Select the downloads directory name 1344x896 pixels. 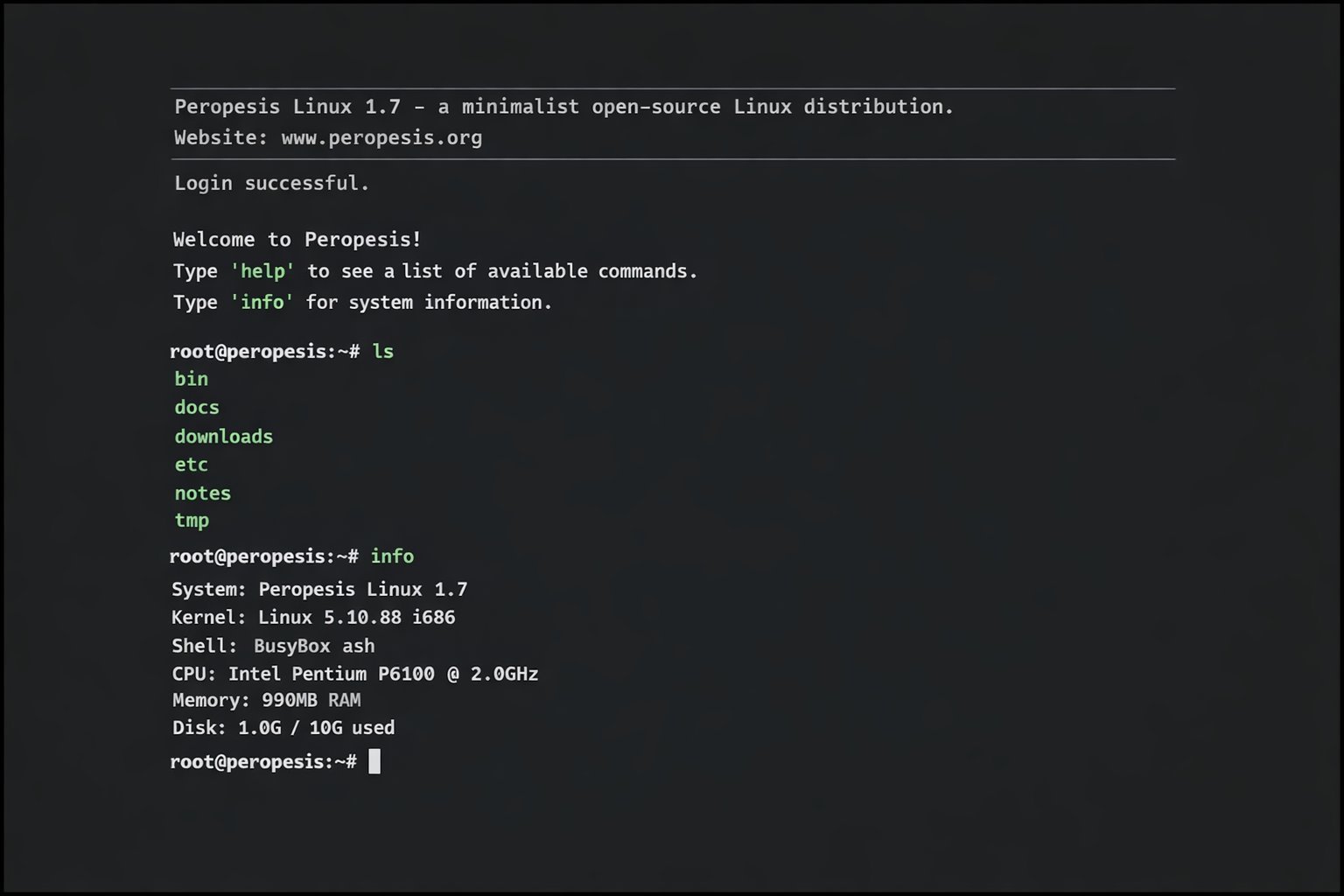223,436
